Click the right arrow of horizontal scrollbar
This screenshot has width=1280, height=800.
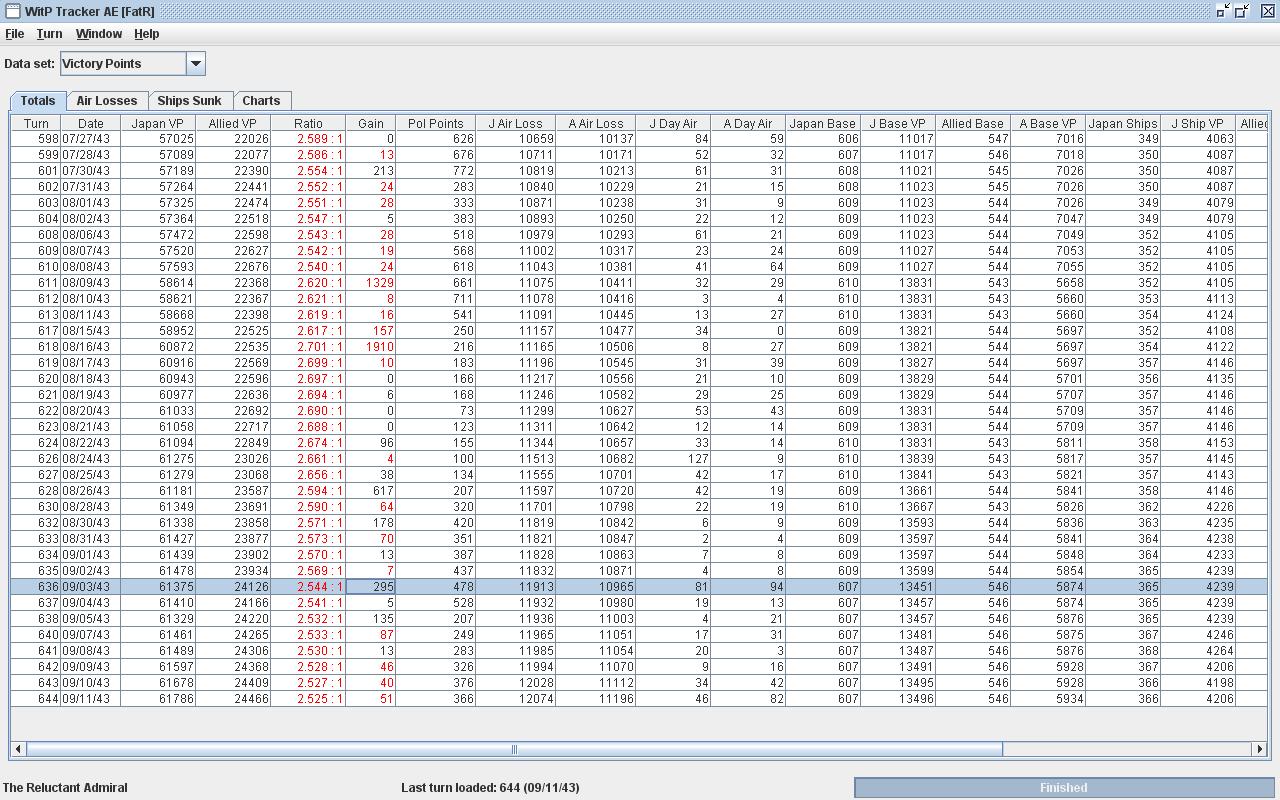pos(1260,749)
